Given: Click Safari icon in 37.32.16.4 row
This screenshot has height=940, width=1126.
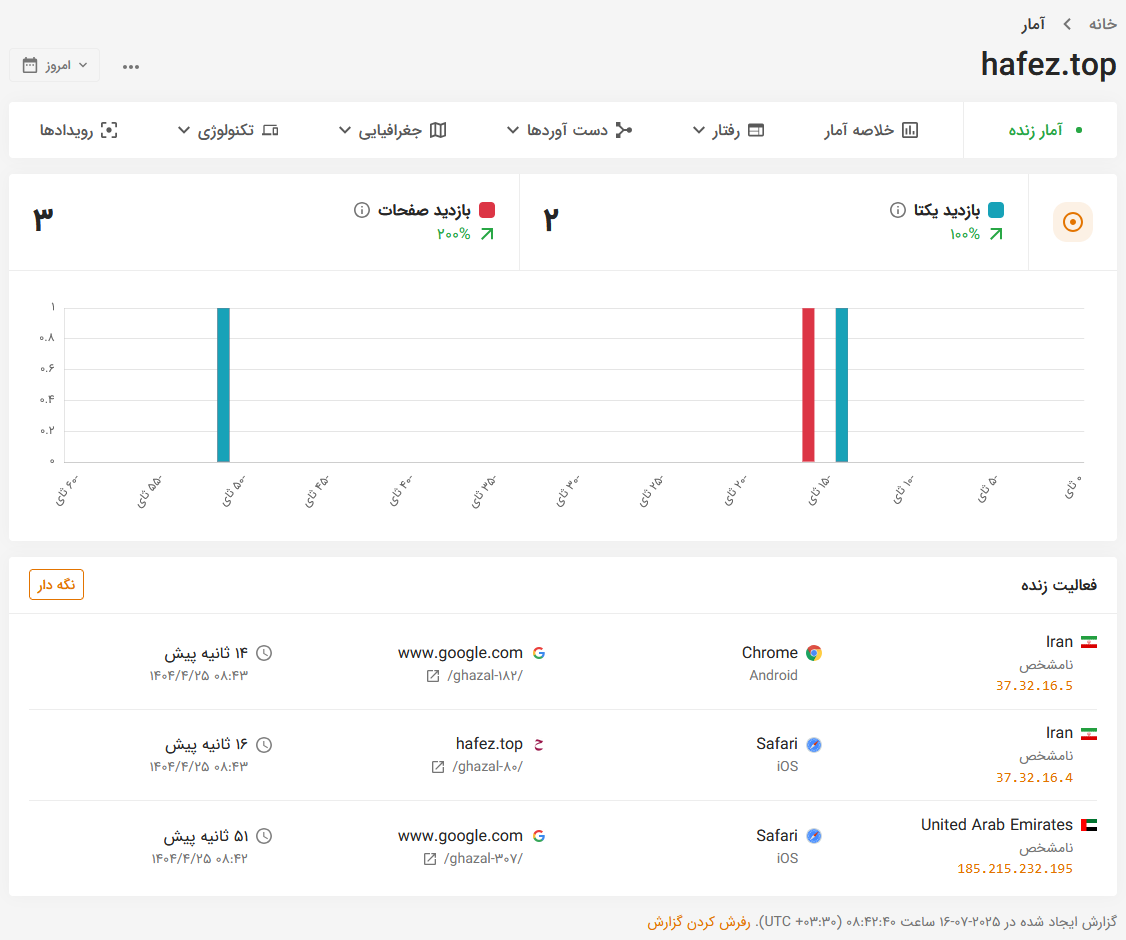Looking at the screenshot, I should point(814,745).
